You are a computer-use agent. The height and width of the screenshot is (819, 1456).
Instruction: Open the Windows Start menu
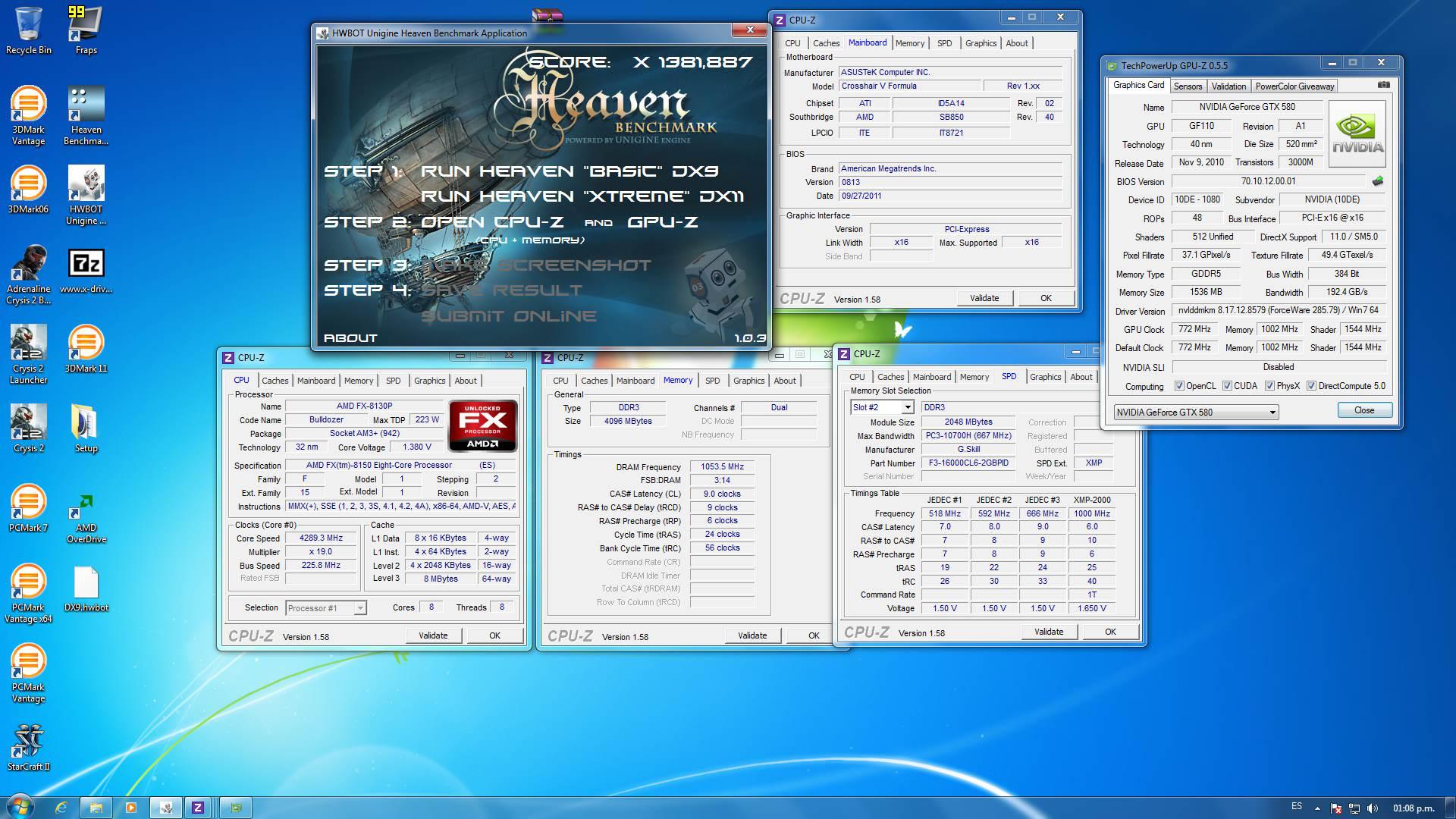(19, 808)
